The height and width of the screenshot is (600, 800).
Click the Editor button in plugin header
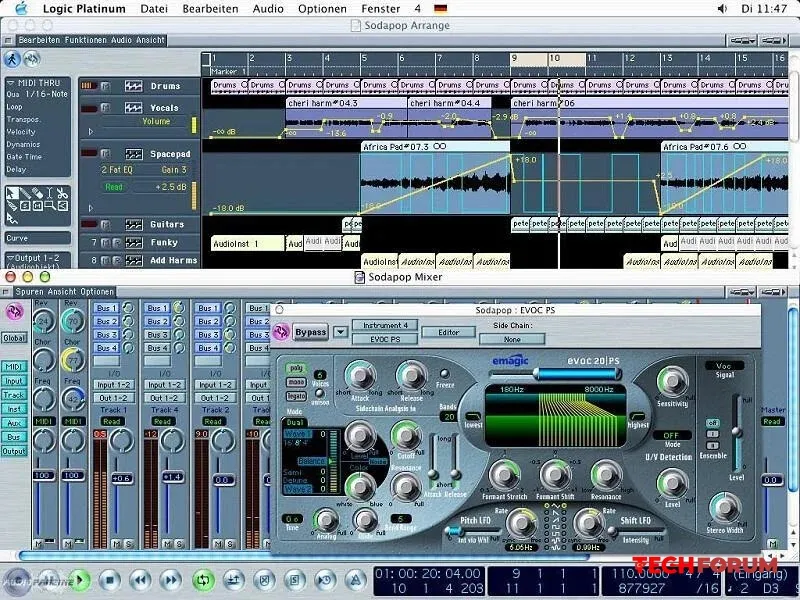449,332
